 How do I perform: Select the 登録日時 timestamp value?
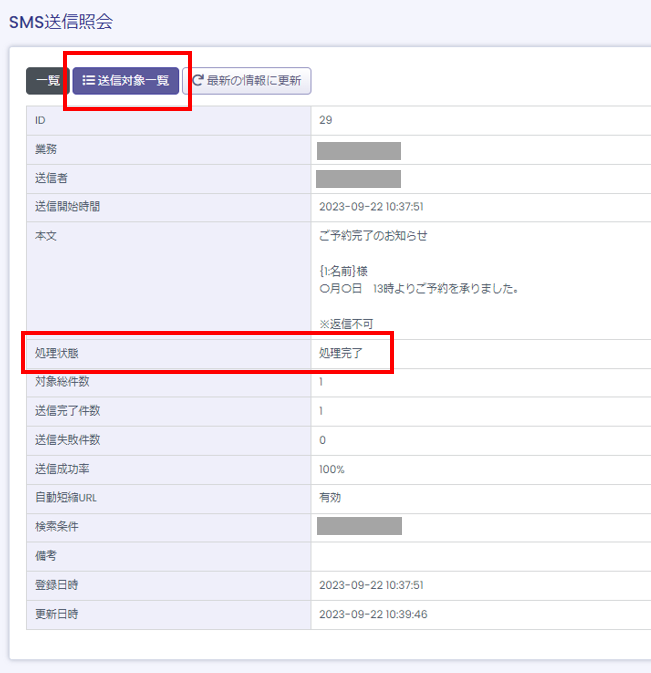[x=372, y=585]
